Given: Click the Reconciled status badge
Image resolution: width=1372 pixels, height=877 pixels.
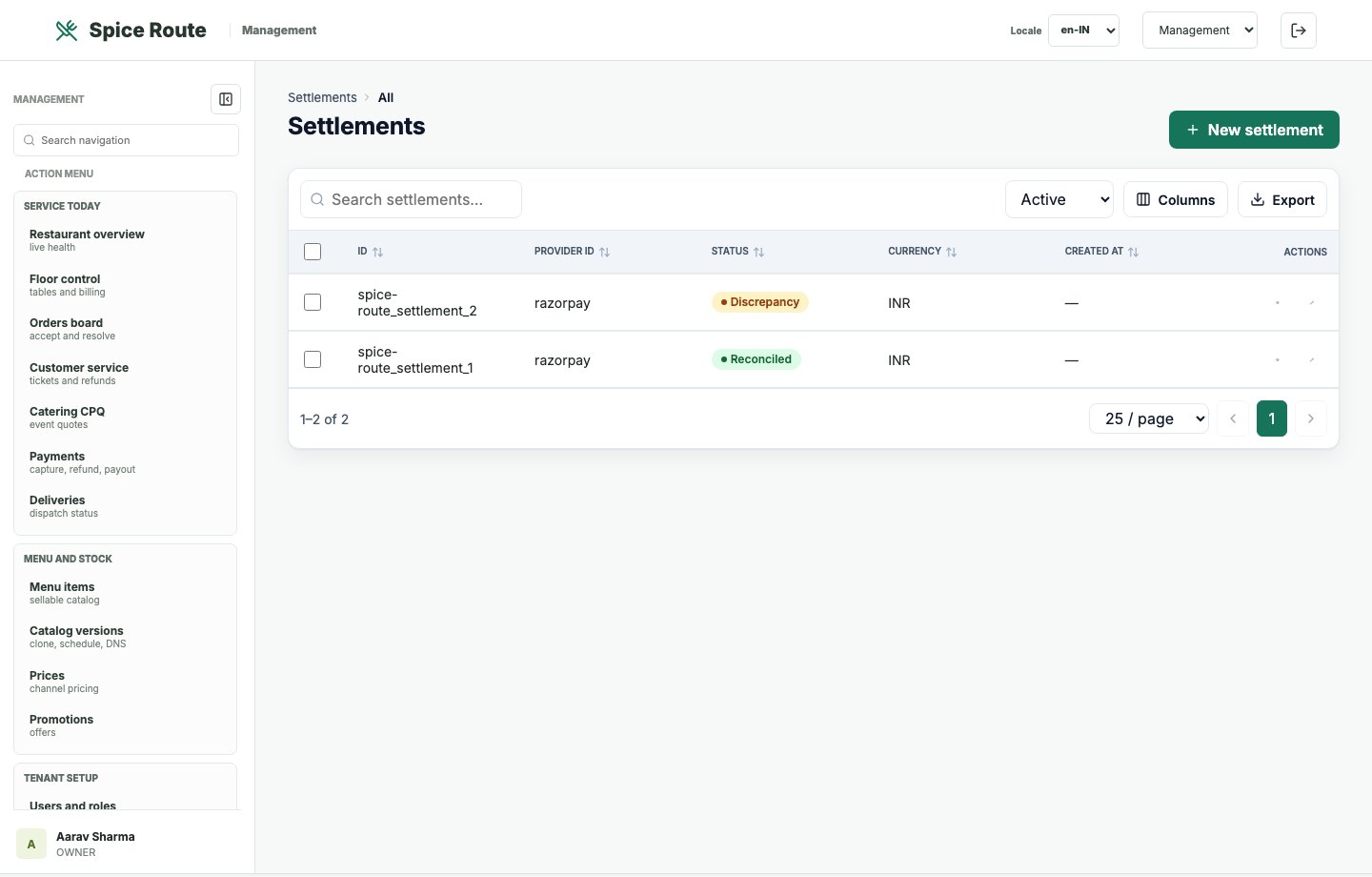Looking at the screenshot, I should coord(757,359).
